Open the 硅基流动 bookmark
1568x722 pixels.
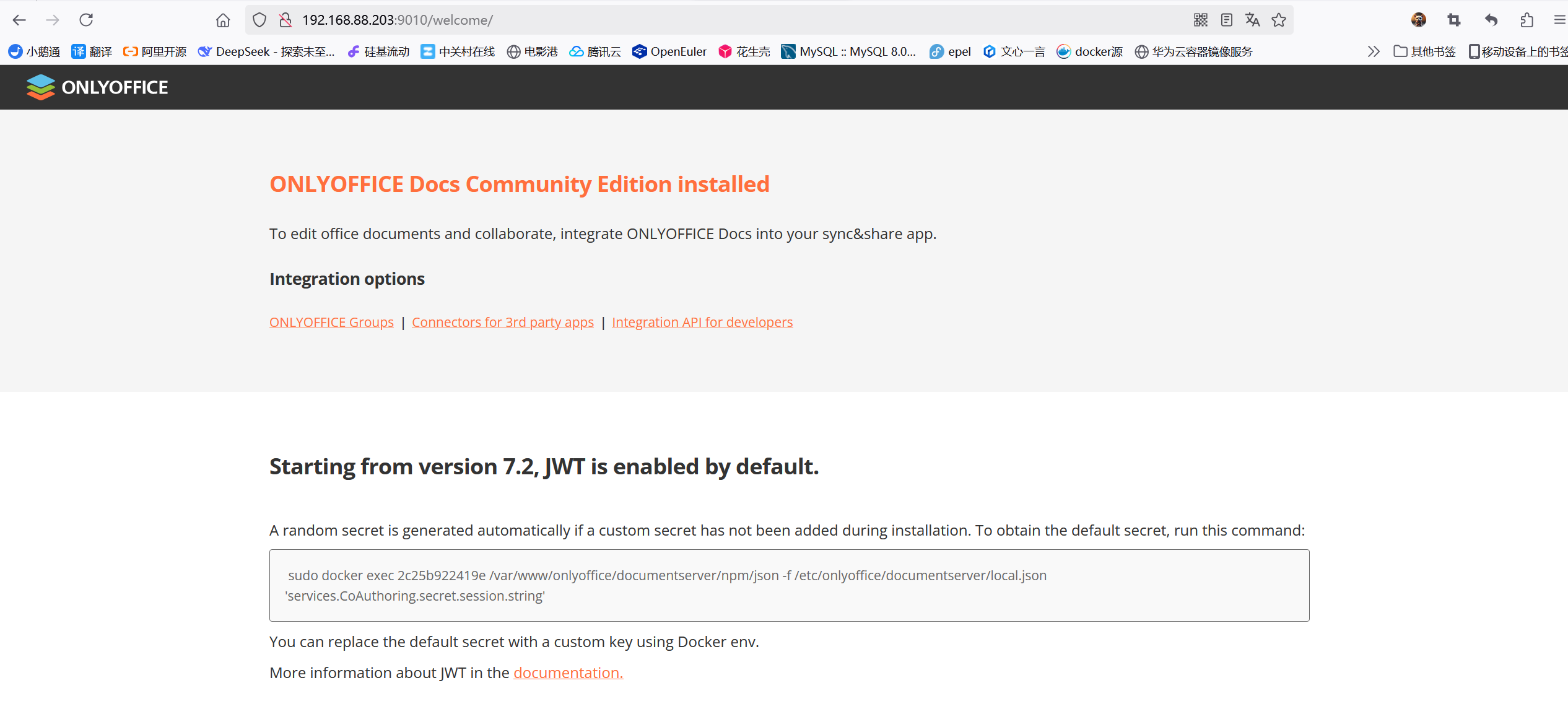coord(378,51)
